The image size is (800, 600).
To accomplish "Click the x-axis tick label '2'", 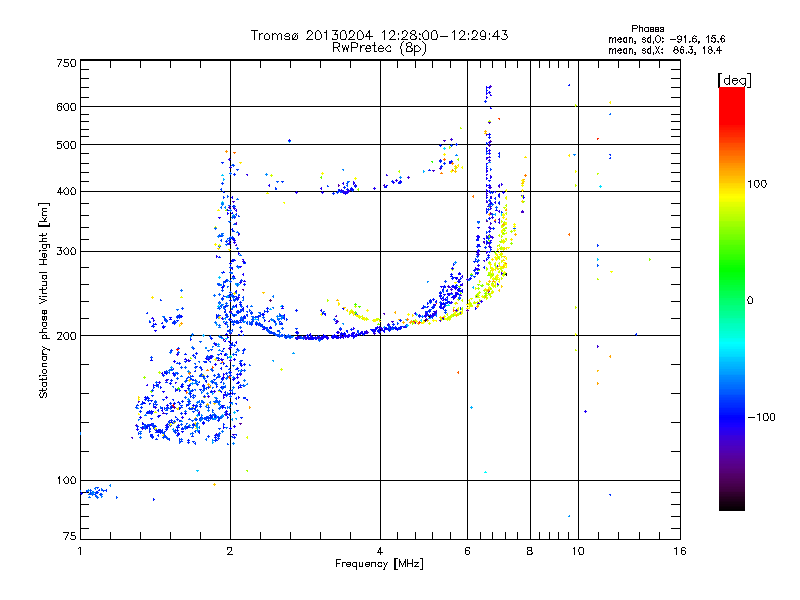I will tap(230, 551).
